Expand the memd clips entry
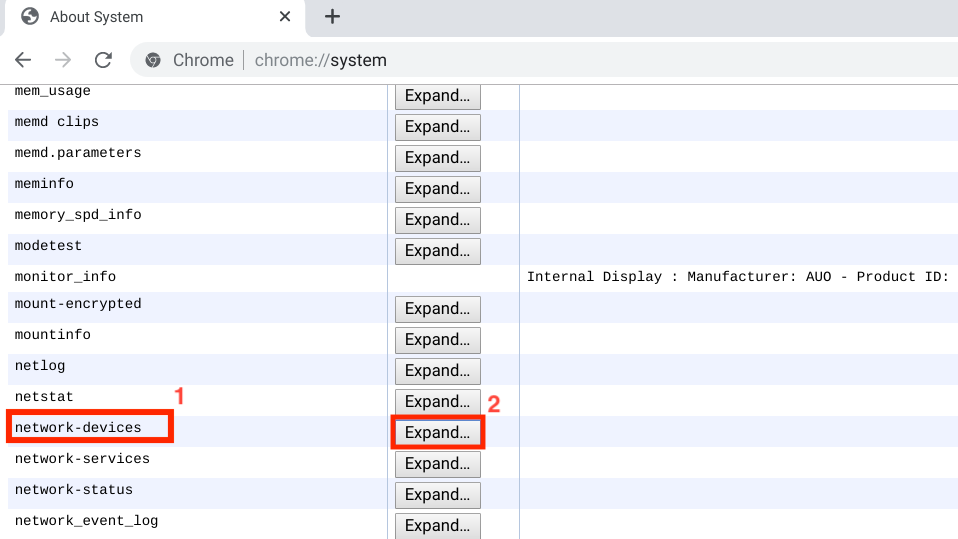 coord(437,126)
